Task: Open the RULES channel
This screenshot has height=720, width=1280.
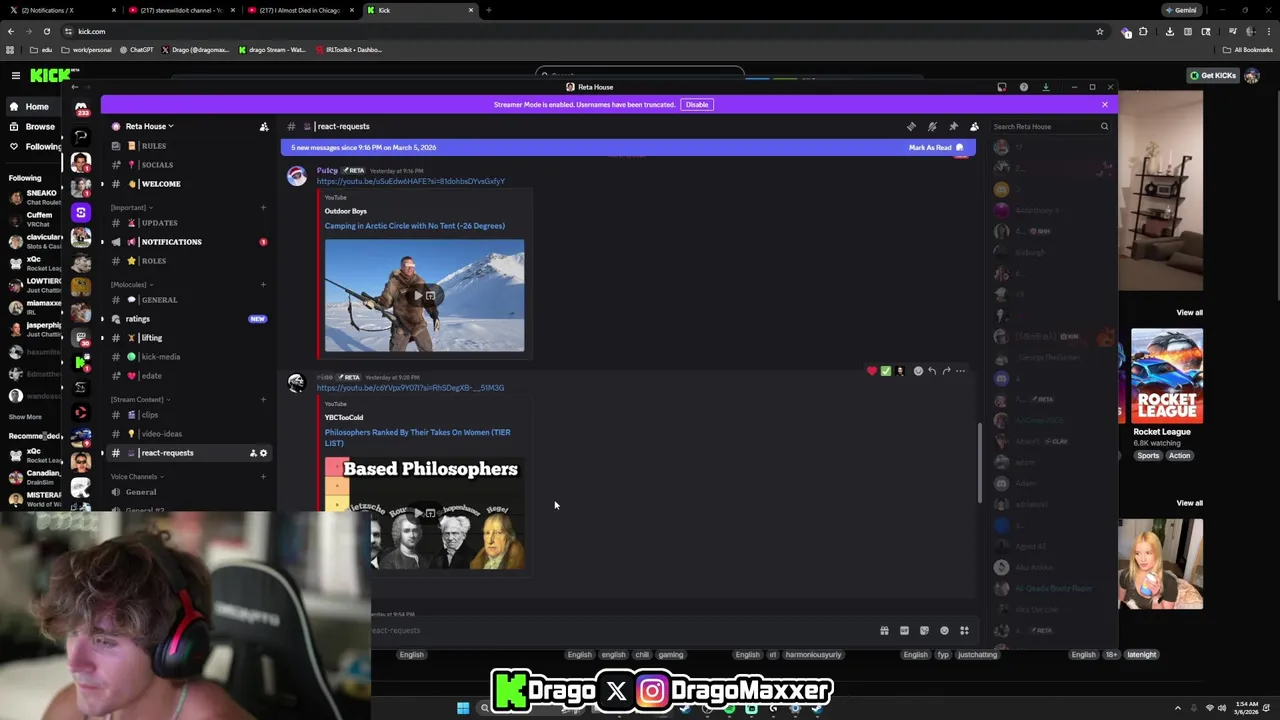Action: [x=189, y=146]
